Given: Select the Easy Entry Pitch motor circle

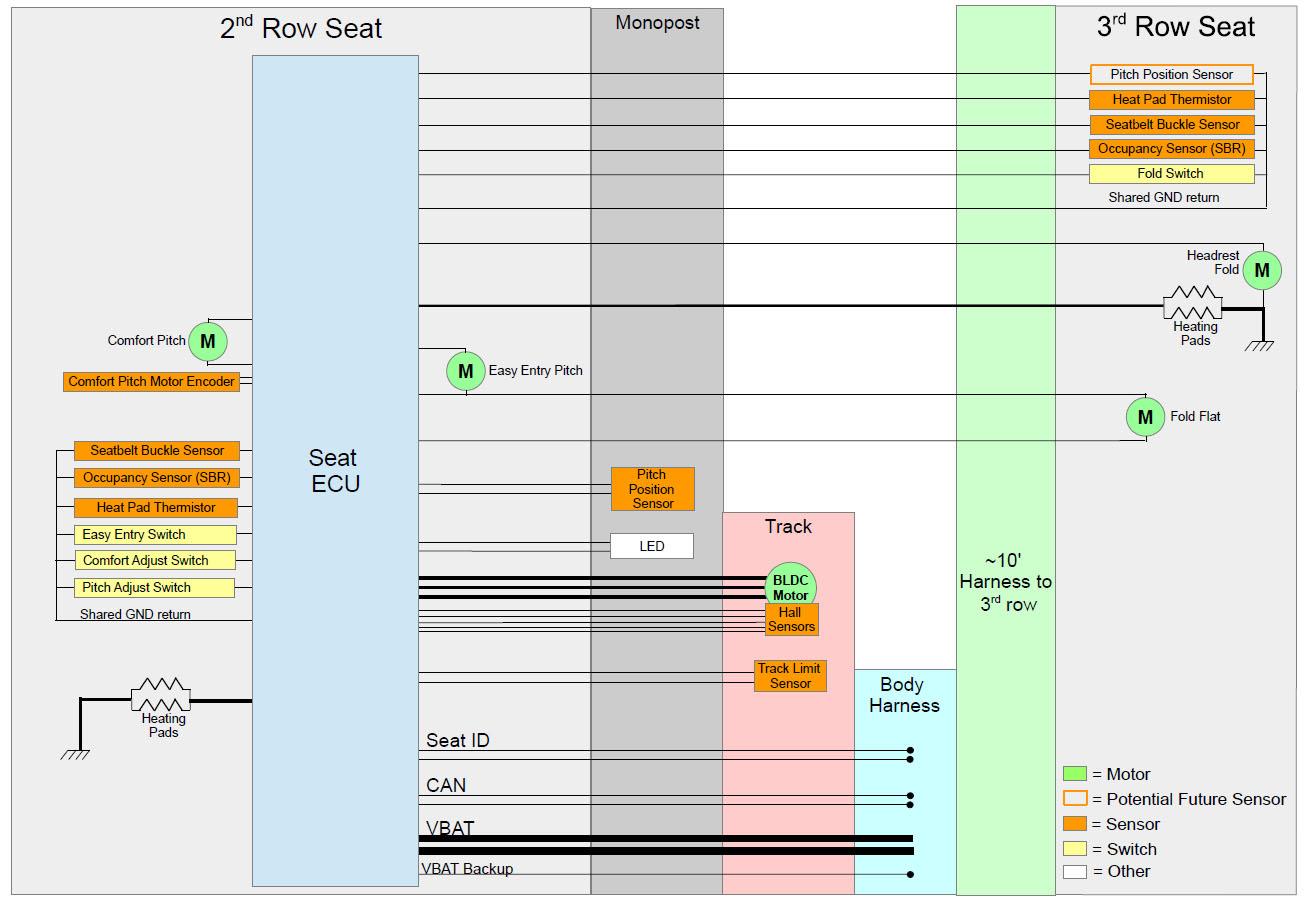Looking at the screenshot, I should (x=465, y=371).
